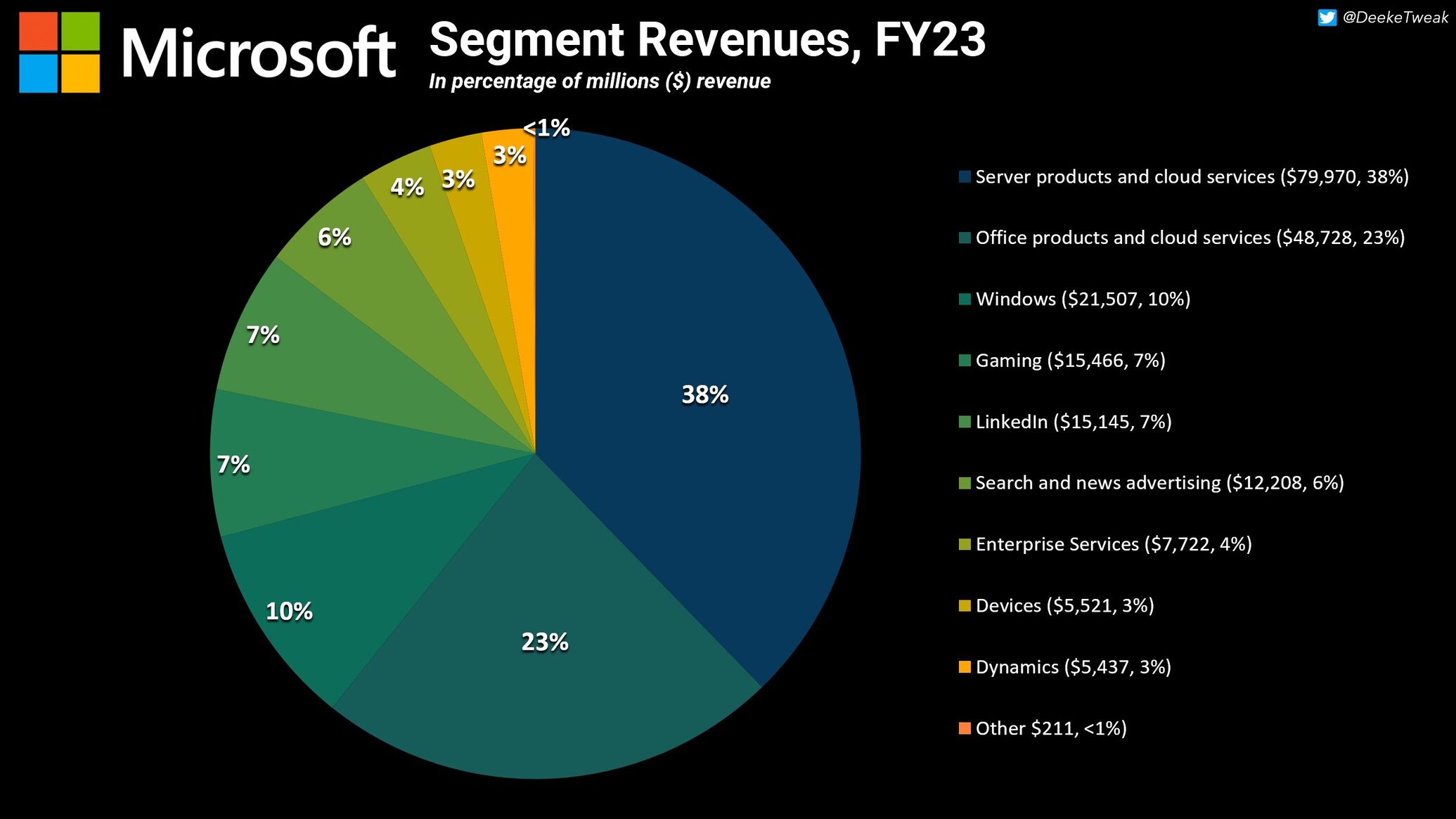Click the LinkedIn legend color swatch
The image size is (1456, 819).
[965, 422]
